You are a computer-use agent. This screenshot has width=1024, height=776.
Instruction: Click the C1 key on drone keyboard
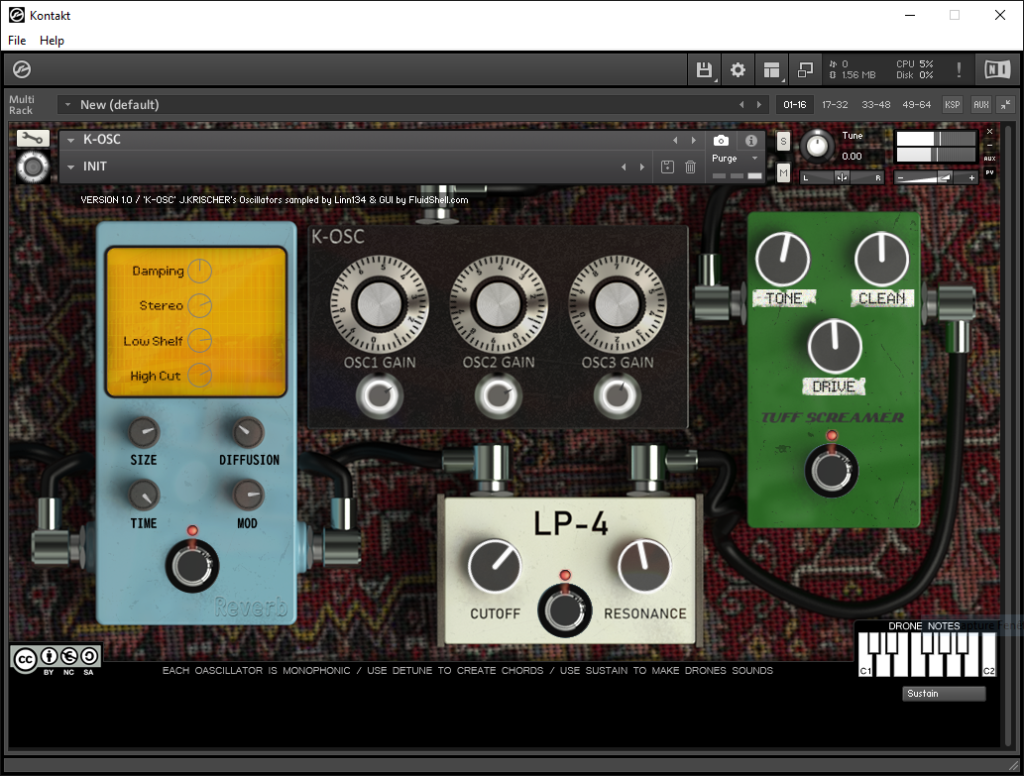(x=865, y=655)
